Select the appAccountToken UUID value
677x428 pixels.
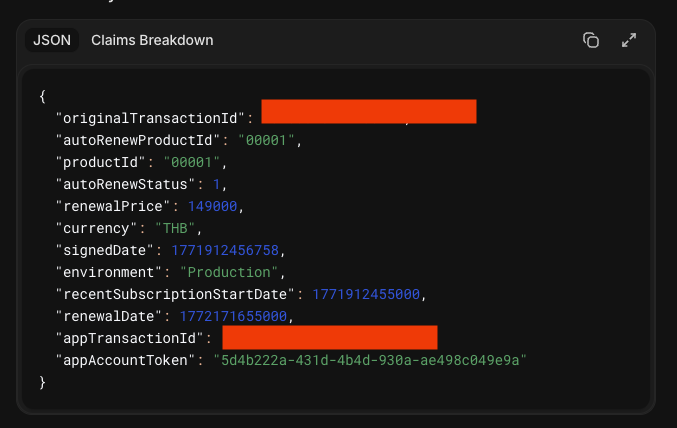(369, 359)
